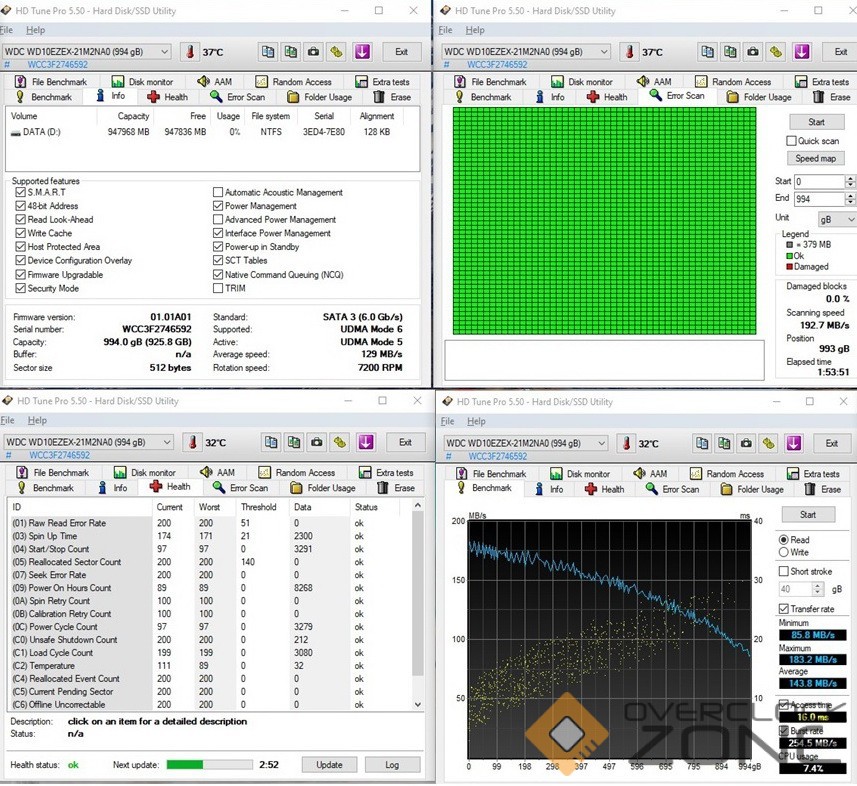This screenshot has width=857, height=786.
Task: Click the yellow options icon in the Benchmark window
Action: tap(776, 443)
